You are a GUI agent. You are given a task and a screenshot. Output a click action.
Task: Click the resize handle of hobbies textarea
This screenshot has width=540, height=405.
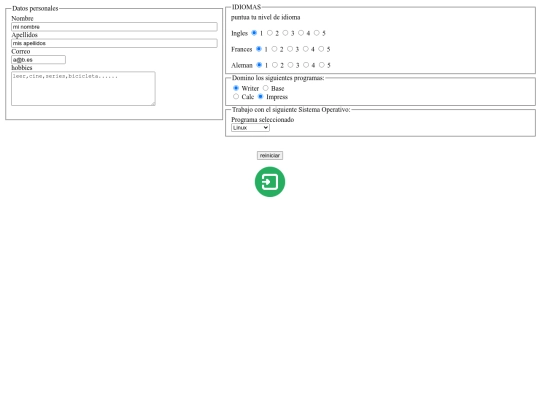coord(153,103)
